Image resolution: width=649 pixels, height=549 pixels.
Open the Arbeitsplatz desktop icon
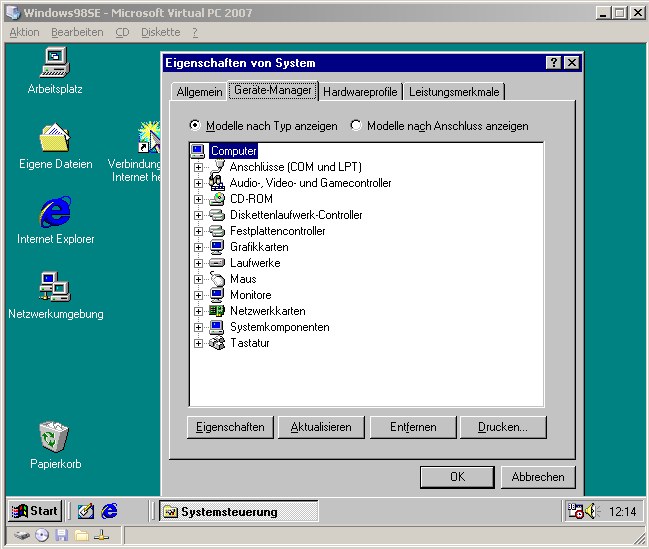tap(55, 63)
